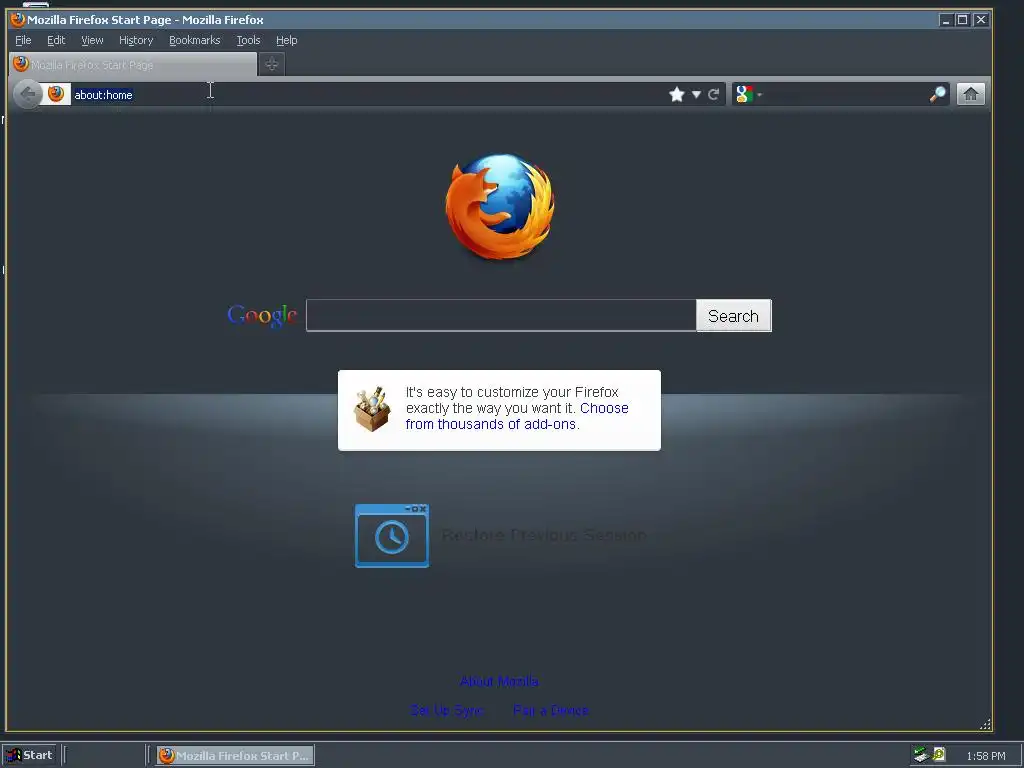Focus the Google search field on start page

(501, 315)
